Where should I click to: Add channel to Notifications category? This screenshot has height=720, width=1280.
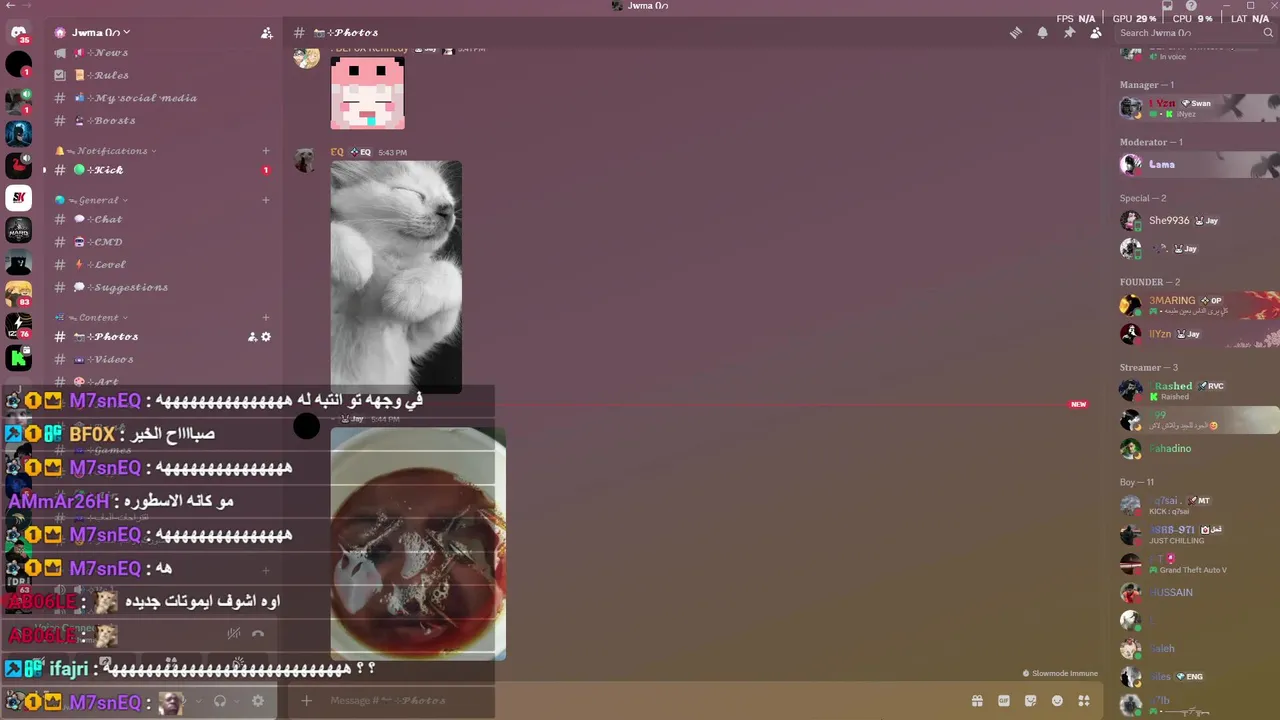point(266,151)
